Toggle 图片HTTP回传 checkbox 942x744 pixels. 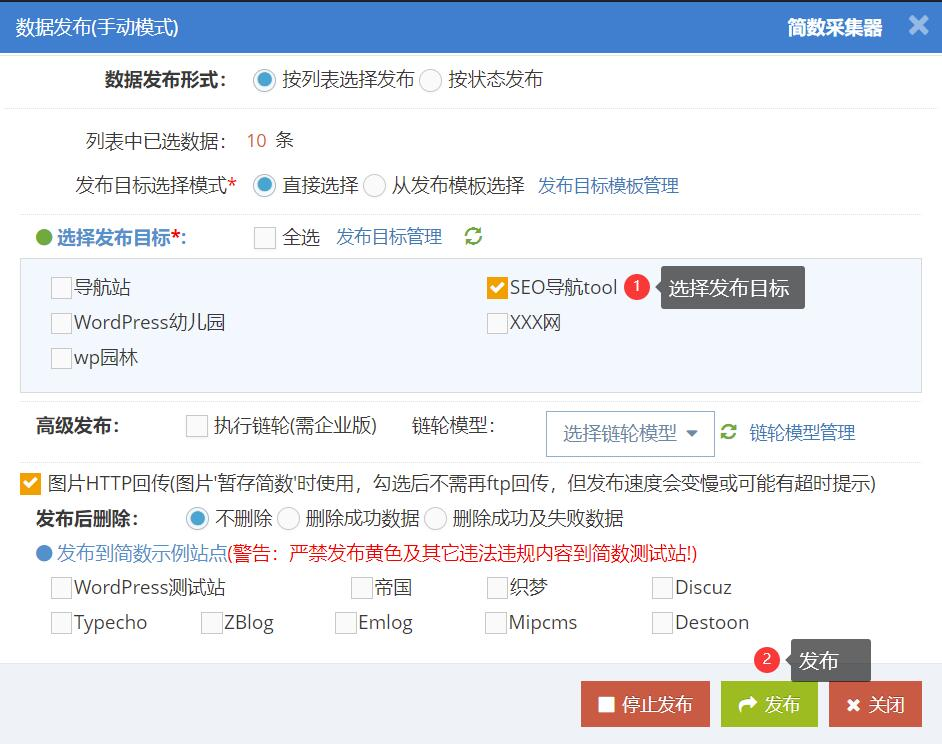coord(30,484)
